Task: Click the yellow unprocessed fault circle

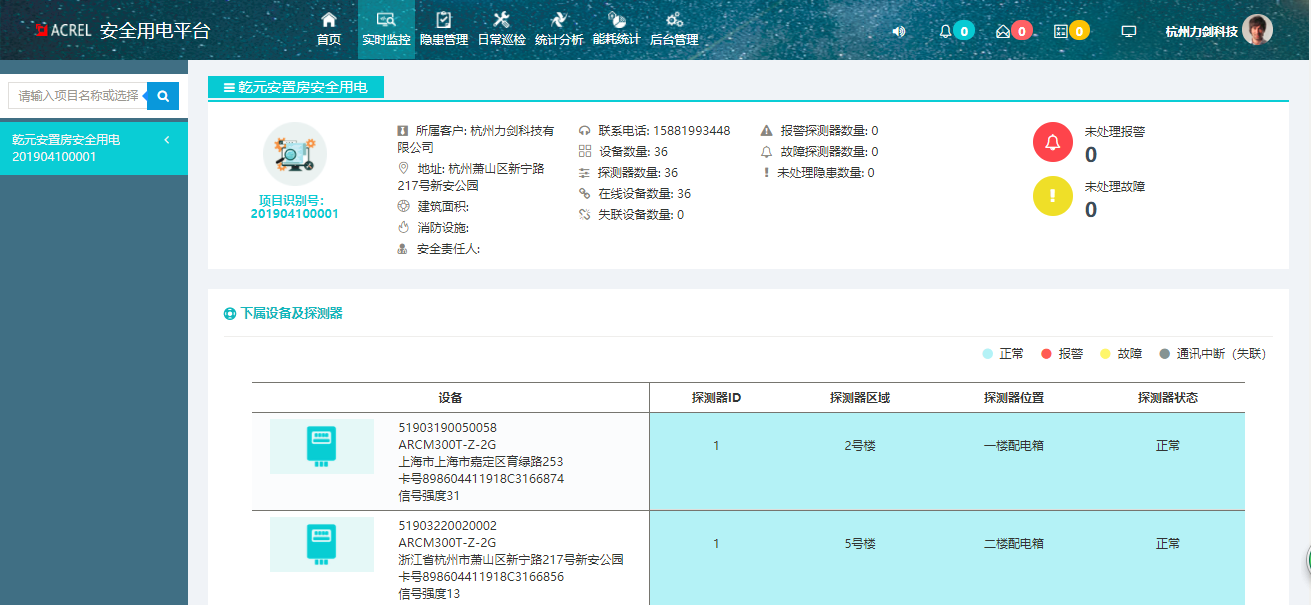Action: point(1052,197)
